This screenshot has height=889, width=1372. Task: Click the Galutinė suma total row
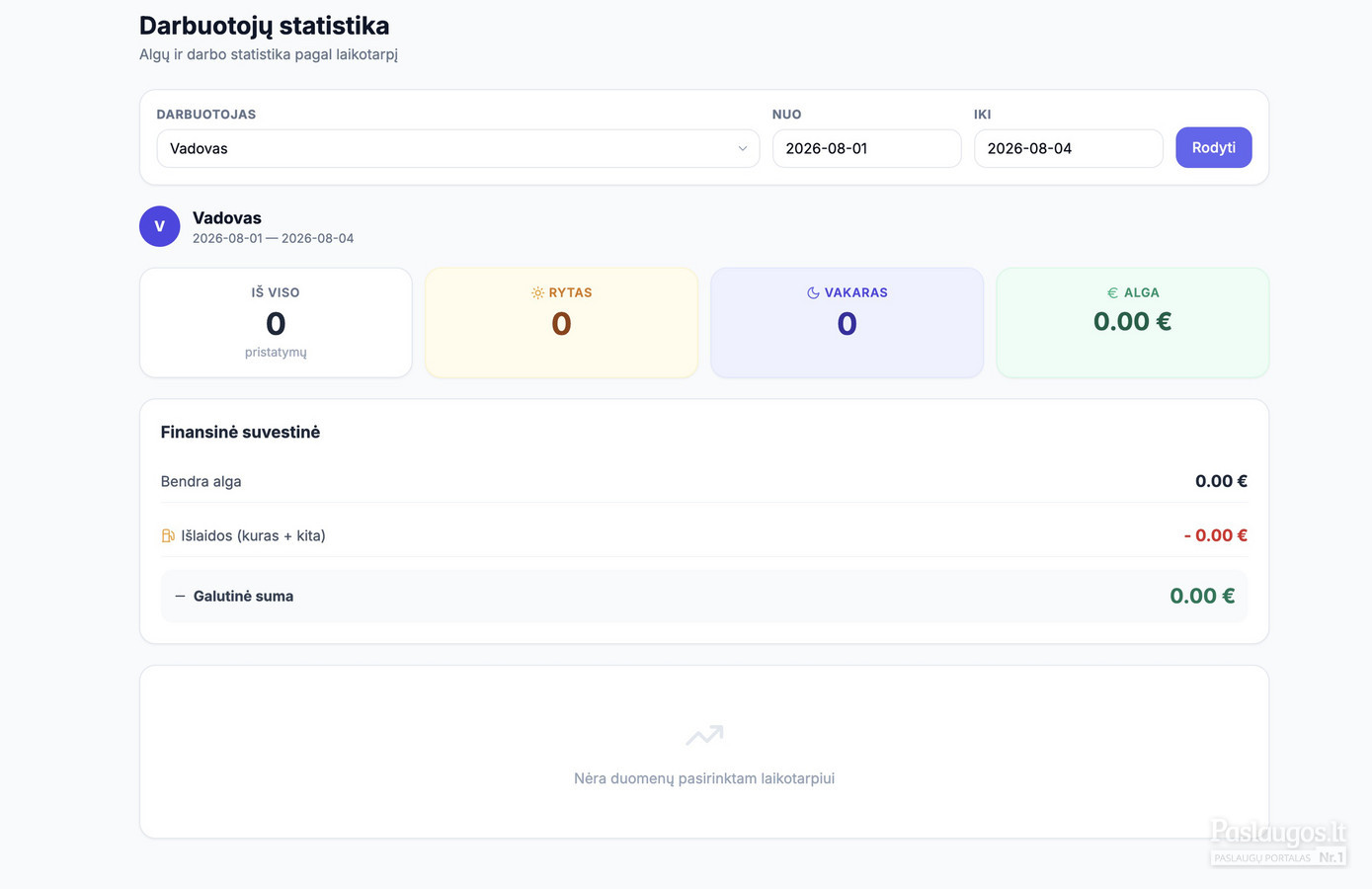point(703,596)
